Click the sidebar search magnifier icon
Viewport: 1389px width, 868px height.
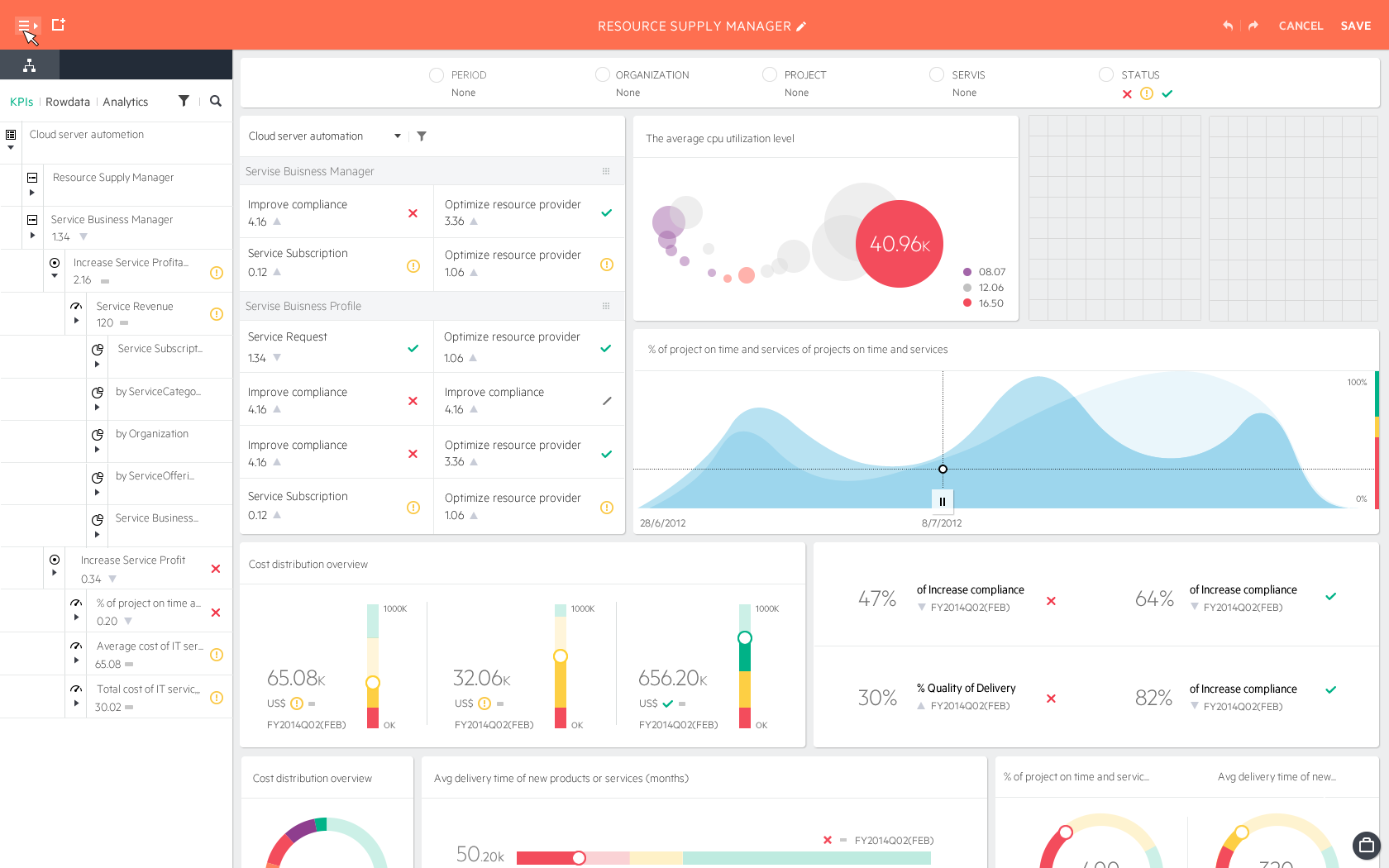click(216, 101)
